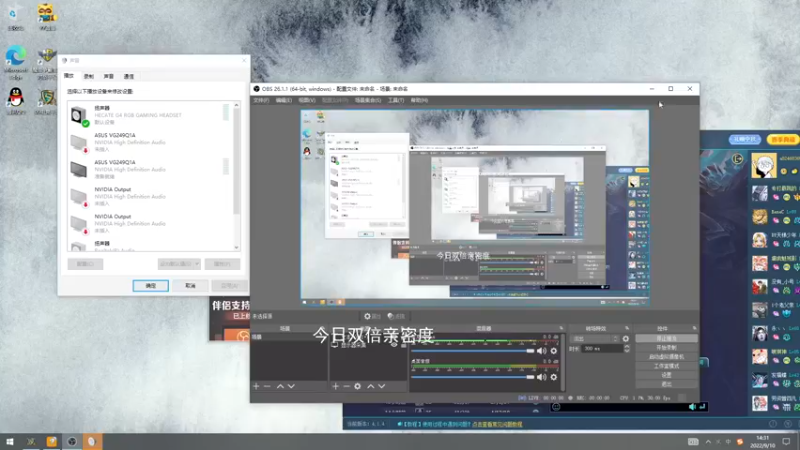The image size is (800, 450).
Task: Click the top mixer channel volume slider
Action: click(x=472, y=351)
